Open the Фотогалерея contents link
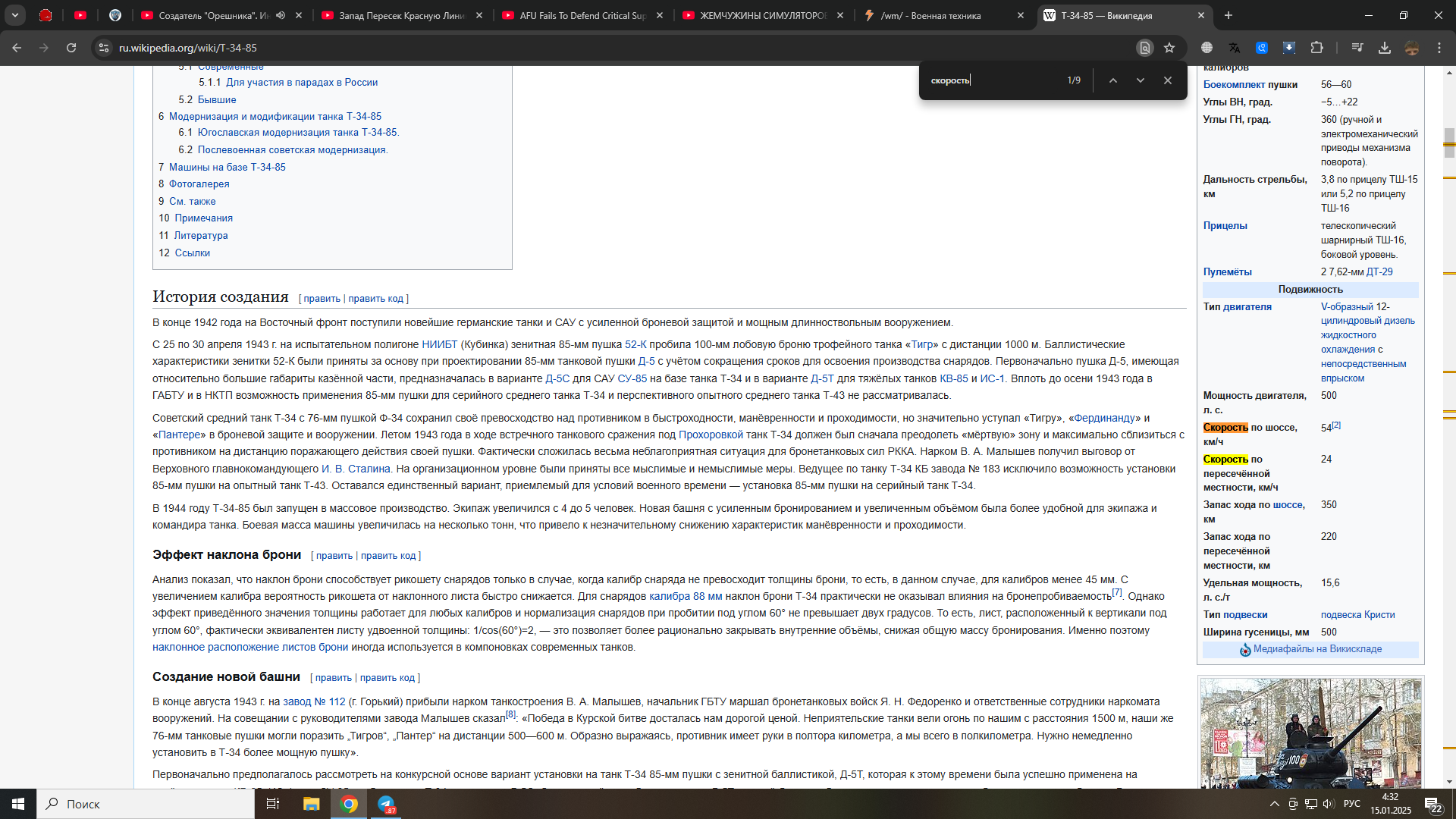Screen dimensions: 1456x819 199,184
